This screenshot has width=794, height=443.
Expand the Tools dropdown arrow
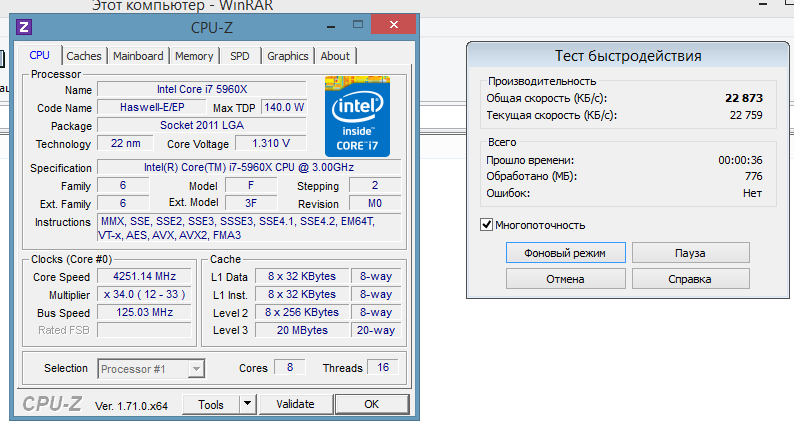point(247,404)
